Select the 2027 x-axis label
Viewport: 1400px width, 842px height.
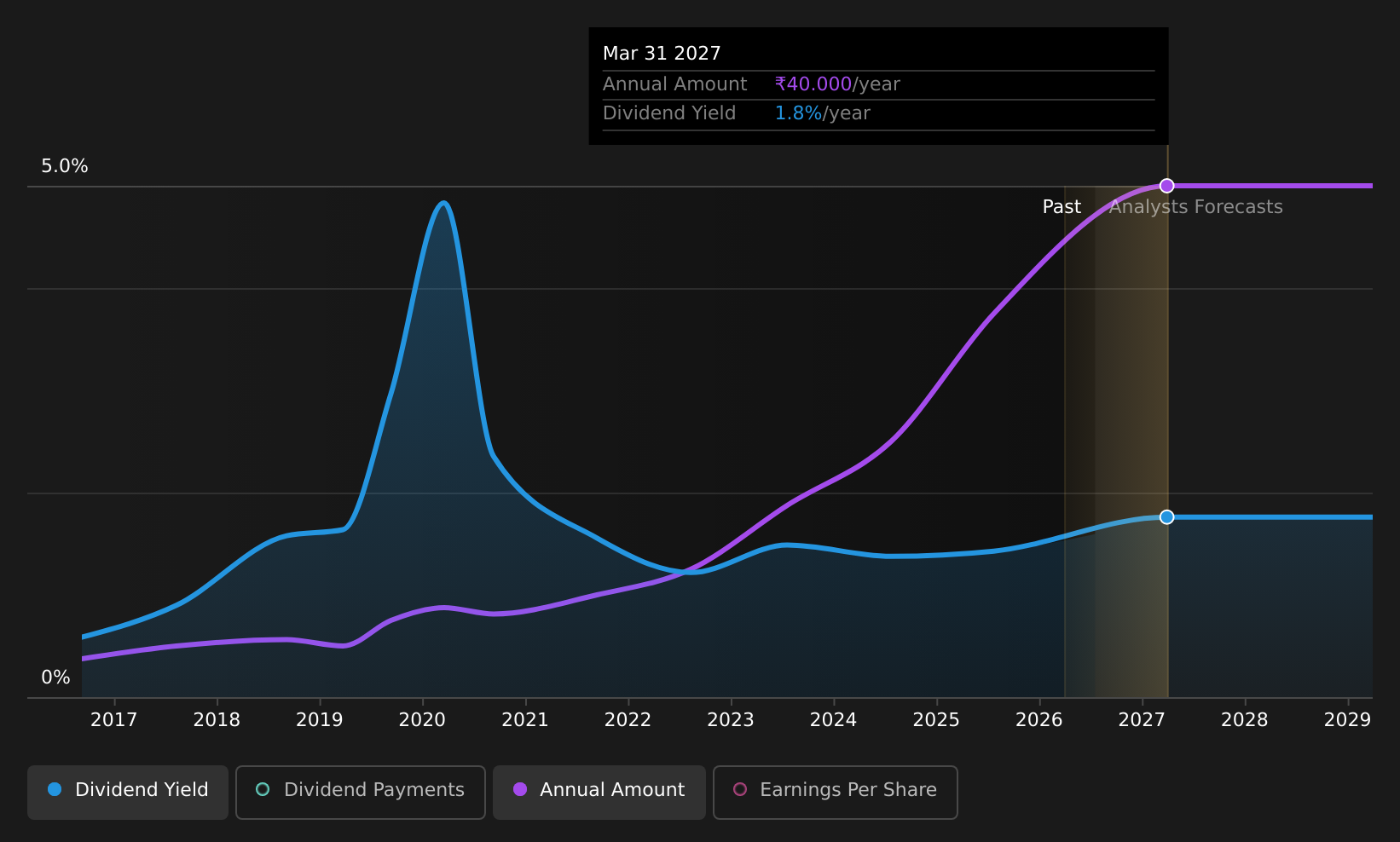tap(1142, 720)
